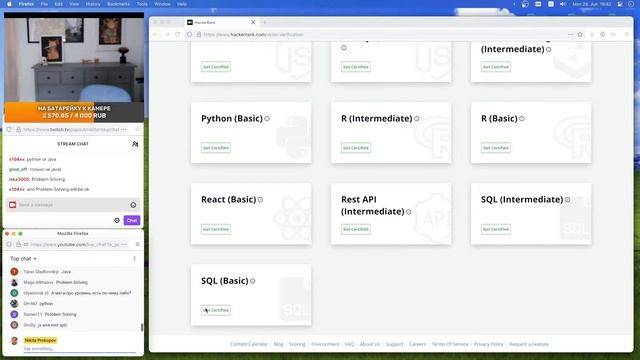This screenshot has width=640, height=360.
Task: Open the hamburger menu in the YouTube chat window
Action: pos(138,244)
